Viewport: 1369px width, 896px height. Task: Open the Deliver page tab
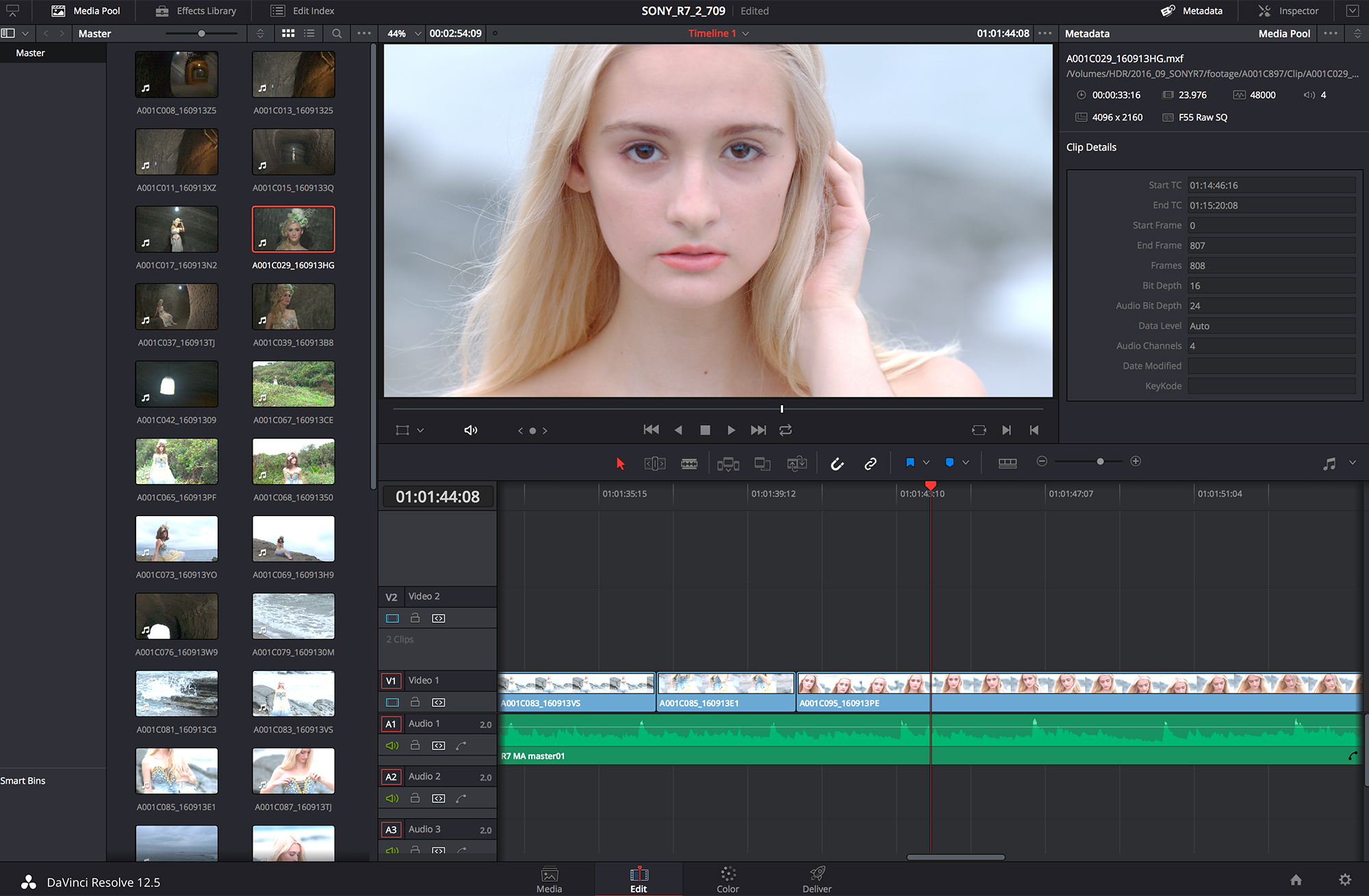pyautogui.click(x=817, y=880)
